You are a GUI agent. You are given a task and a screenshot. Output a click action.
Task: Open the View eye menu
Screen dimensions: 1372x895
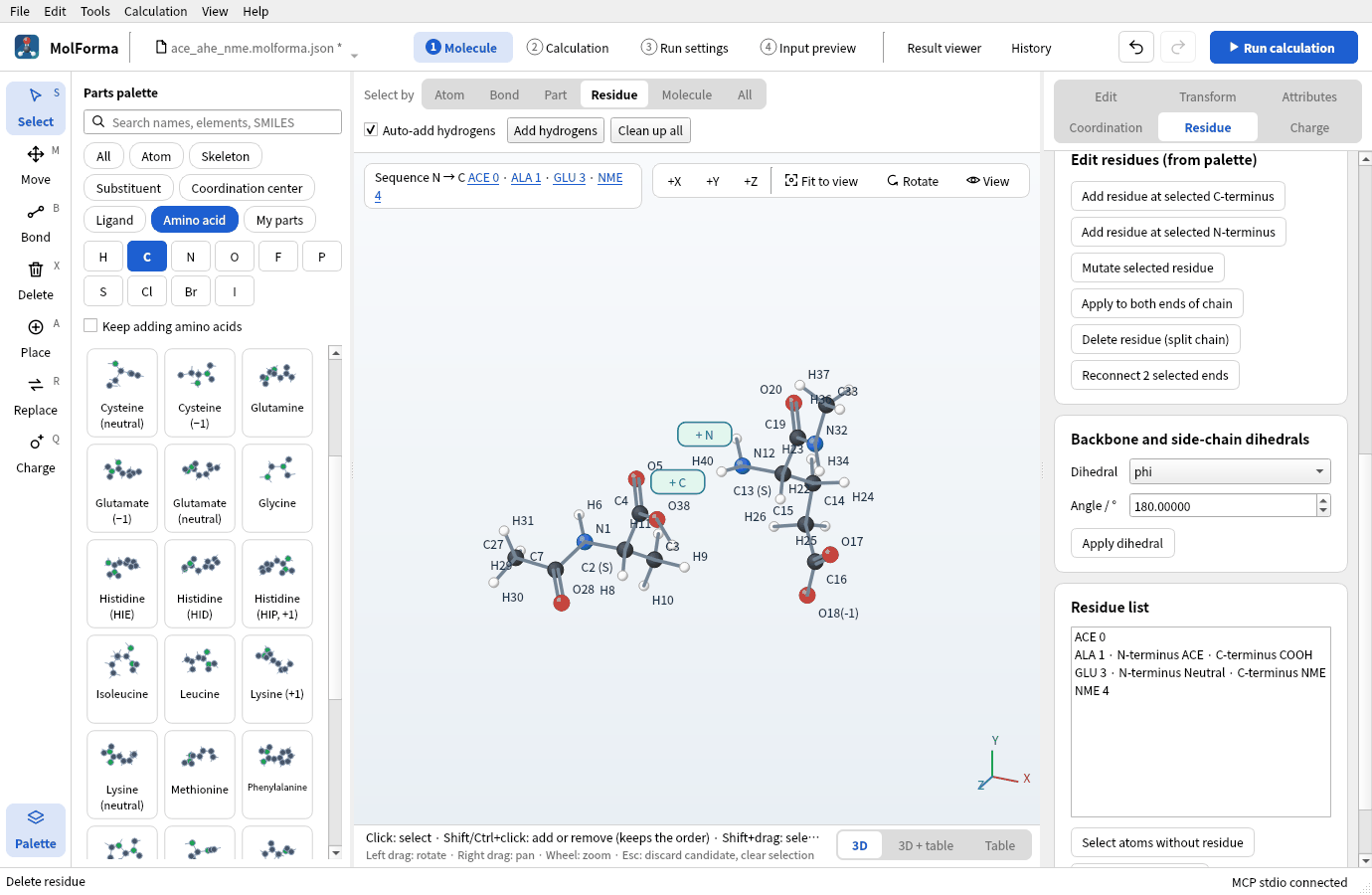point(987,181)
